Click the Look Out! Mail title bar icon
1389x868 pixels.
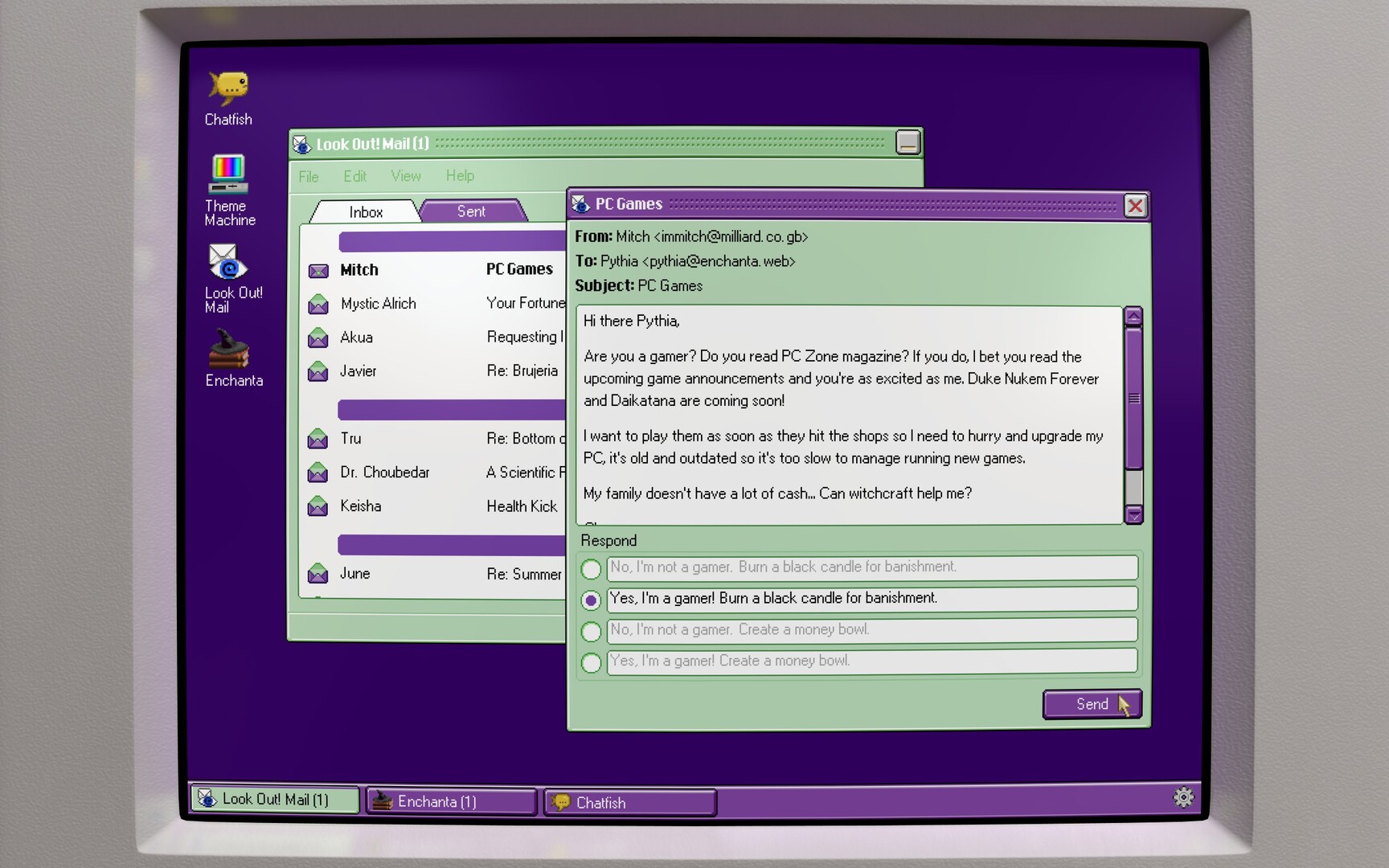click(x=301, y=144)
